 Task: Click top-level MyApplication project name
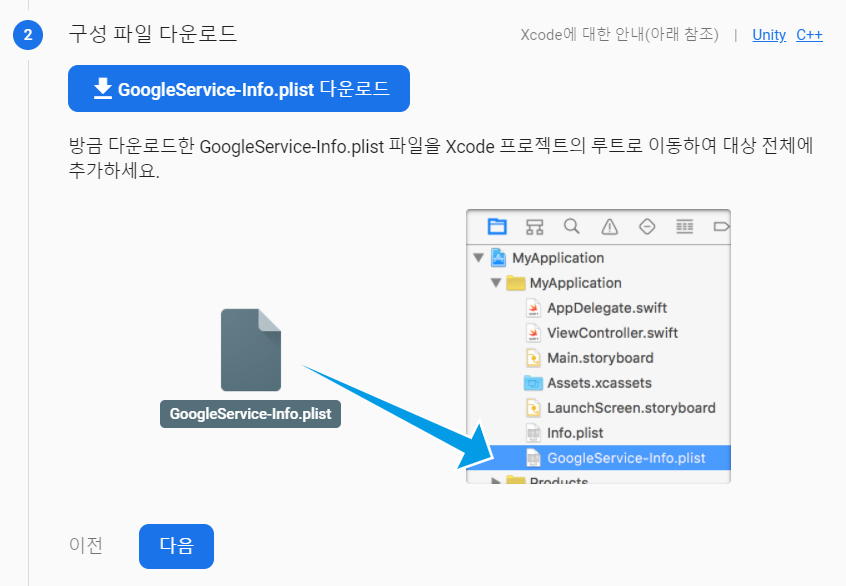coord(558,258)
